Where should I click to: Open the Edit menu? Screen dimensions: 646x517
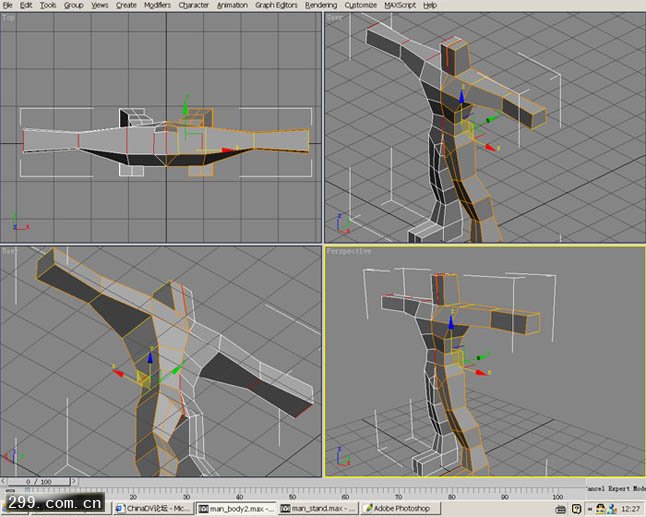[x=26, y=5]
